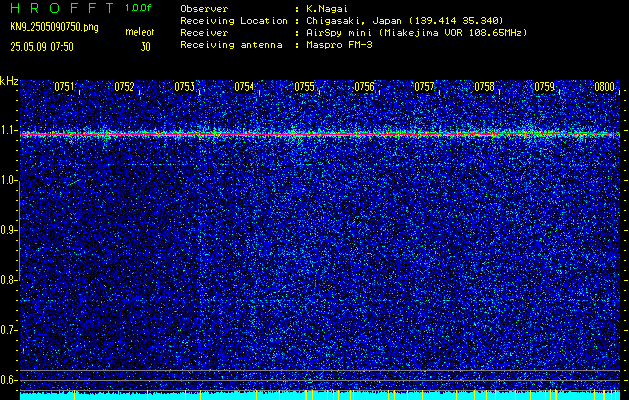Click the meteor count value 30

click(x=145, y=47)
